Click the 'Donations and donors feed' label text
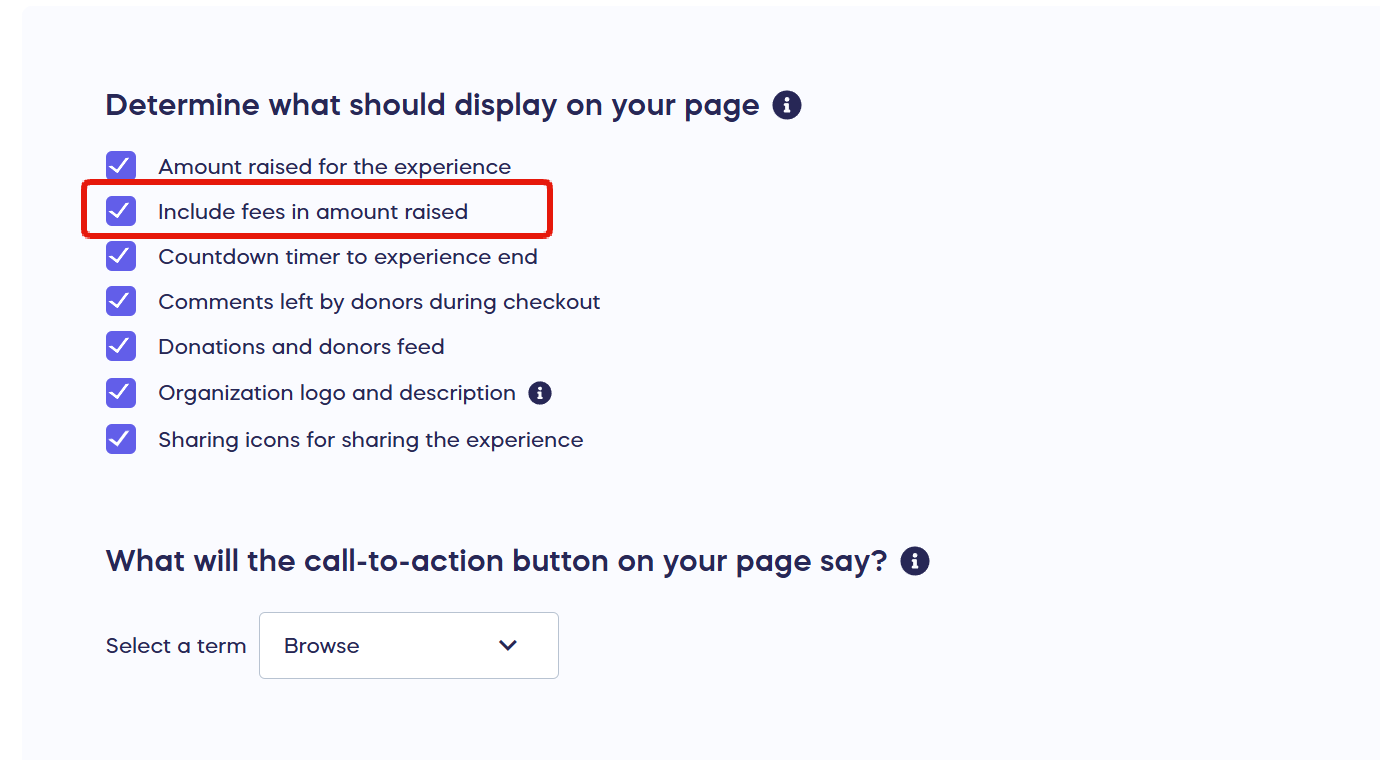The width and height of the screenshot is (1380, 760). pos(301,347)
